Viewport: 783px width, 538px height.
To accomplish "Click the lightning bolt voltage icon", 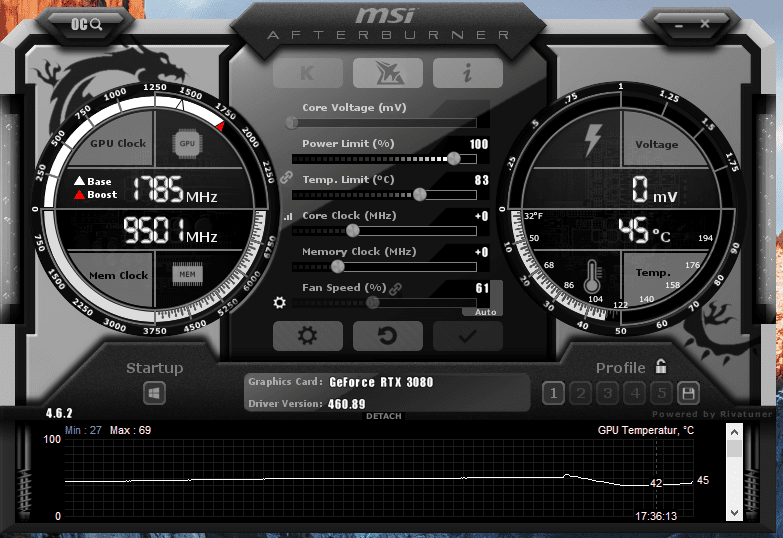I will click(593, 140).
